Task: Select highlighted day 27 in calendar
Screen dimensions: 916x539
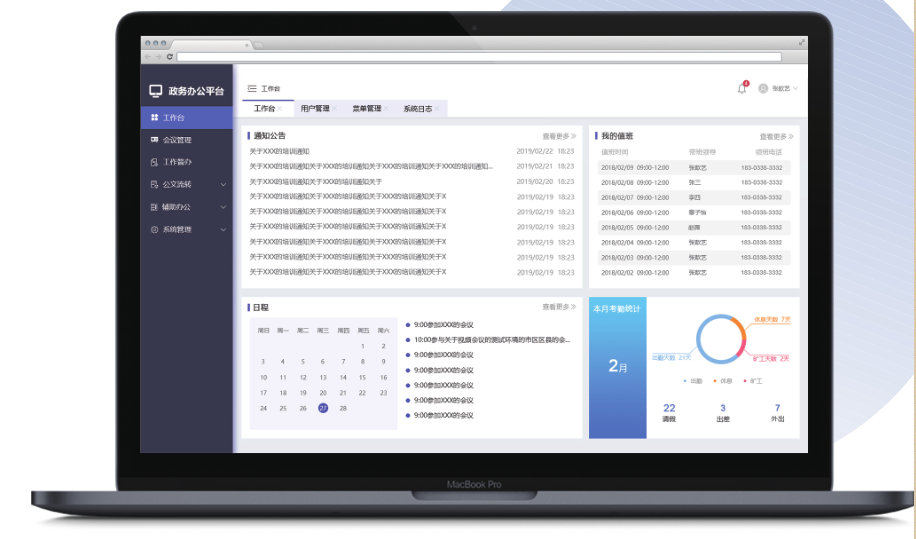Action: (x=323, y=408)
